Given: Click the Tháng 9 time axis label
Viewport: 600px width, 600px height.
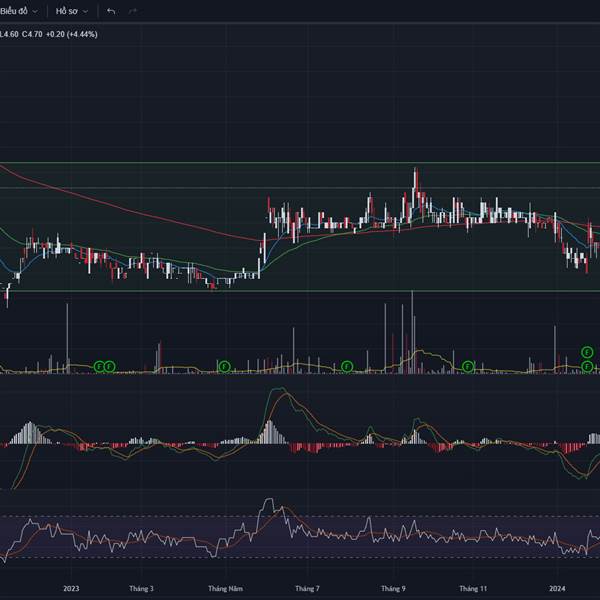Looking at the screenshot, I should pyautogui.click(x=393, y=588).
